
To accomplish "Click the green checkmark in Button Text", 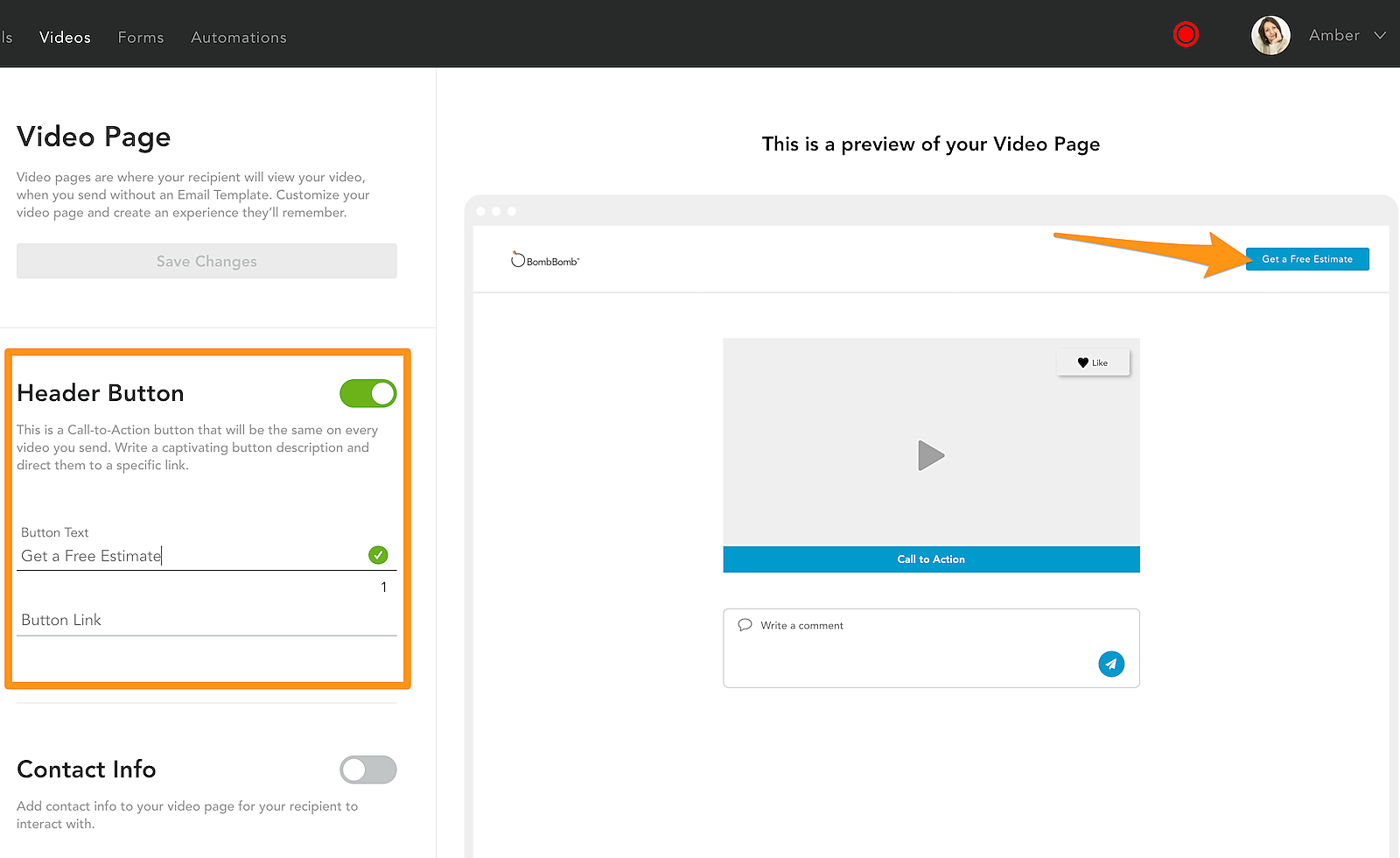I will coord(378,555).
